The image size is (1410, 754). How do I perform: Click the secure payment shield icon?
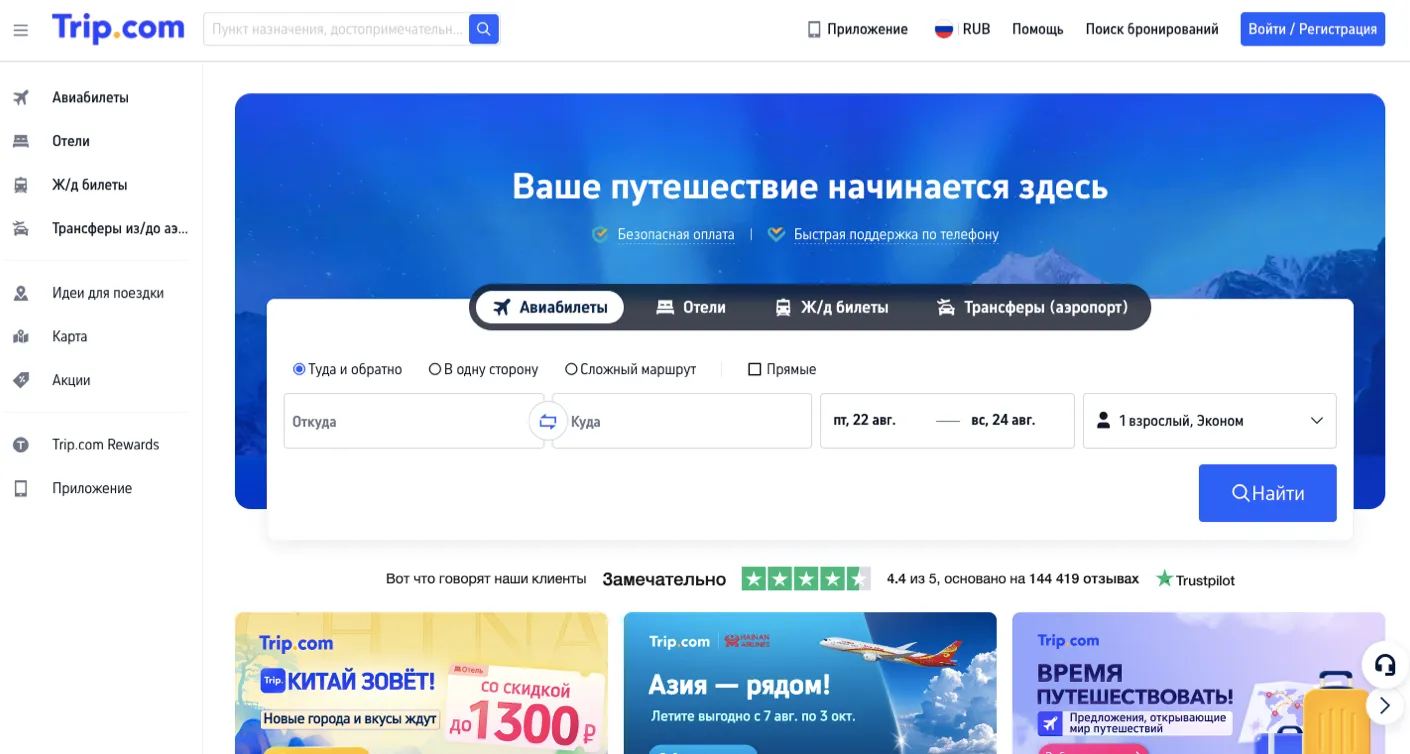pos(600,234)
